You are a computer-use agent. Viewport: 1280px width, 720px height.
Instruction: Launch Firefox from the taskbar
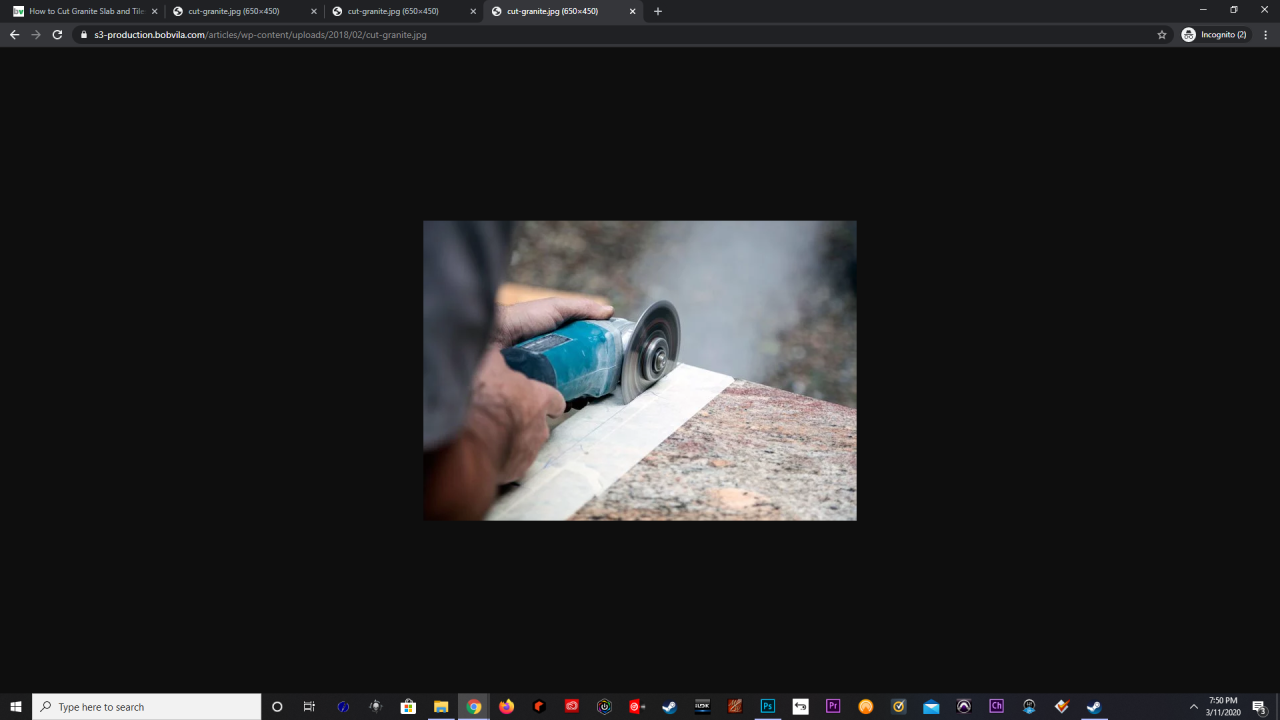click(x=506, y=707)
